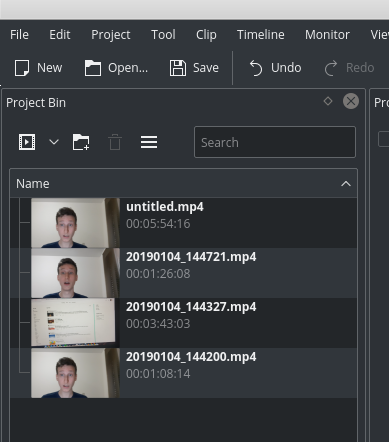
Task: Toggle the sort order arrow in Name header
Action: [x=346, y=184]
